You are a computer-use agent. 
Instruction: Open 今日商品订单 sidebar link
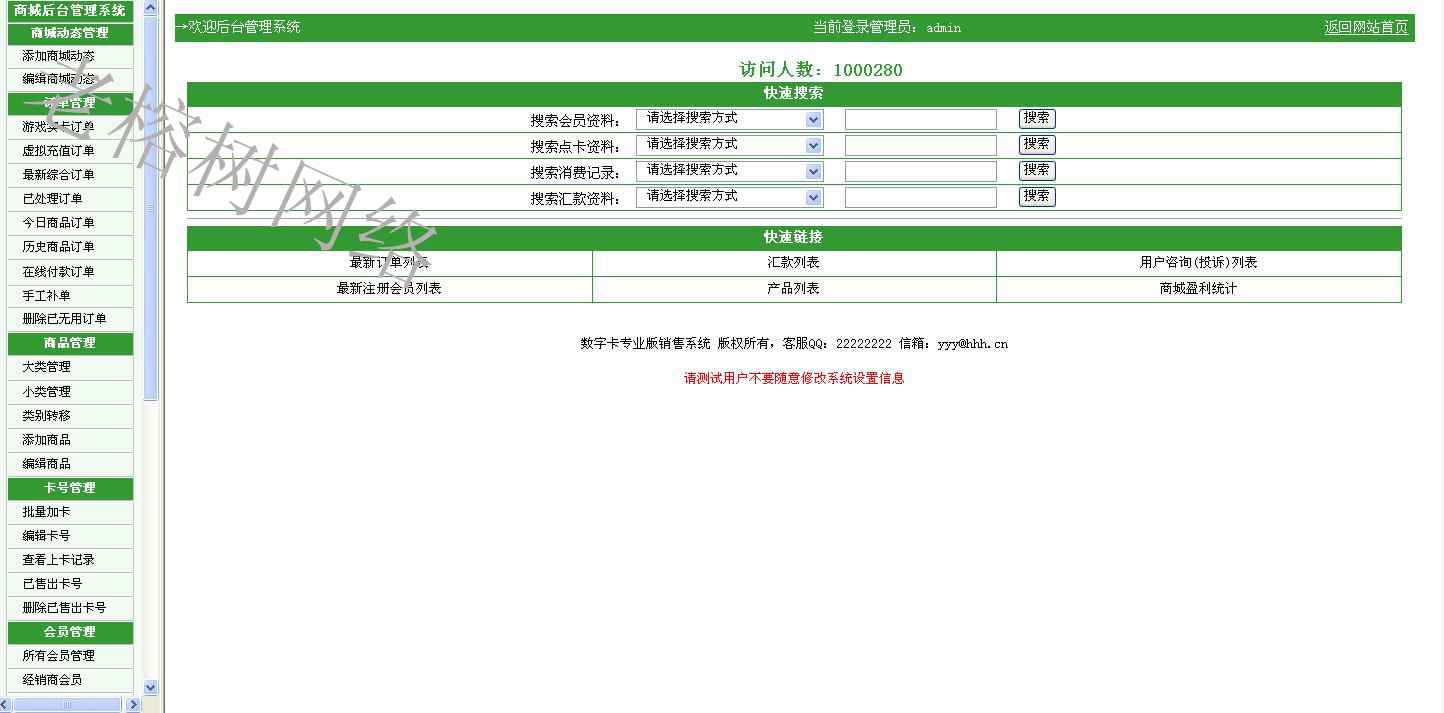coord(59,223)
